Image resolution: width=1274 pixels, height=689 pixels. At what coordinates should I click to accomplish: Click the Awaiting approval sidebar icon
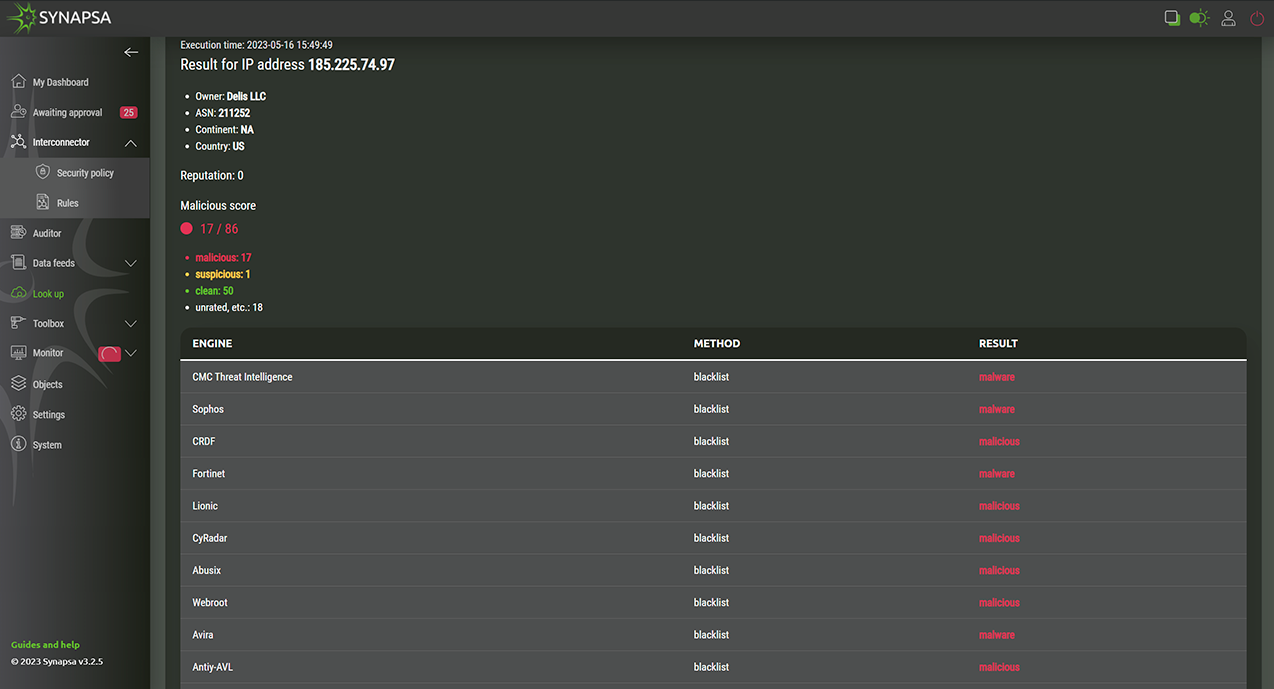point(18,112)
